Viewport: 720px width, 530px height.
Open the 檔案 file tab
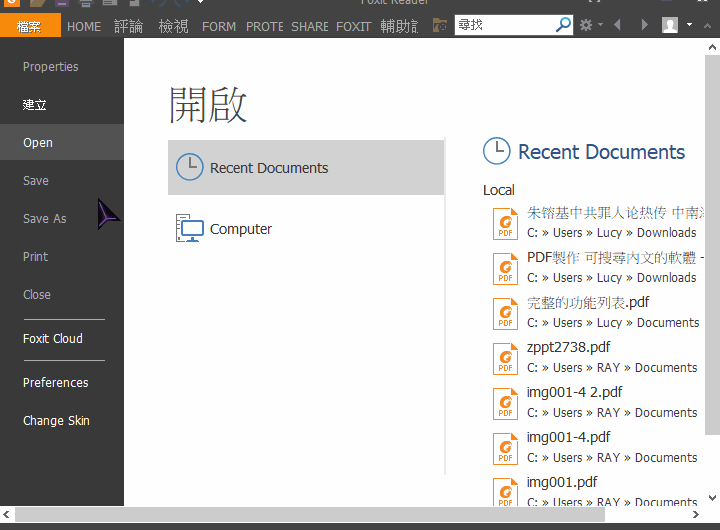point(30,26)
